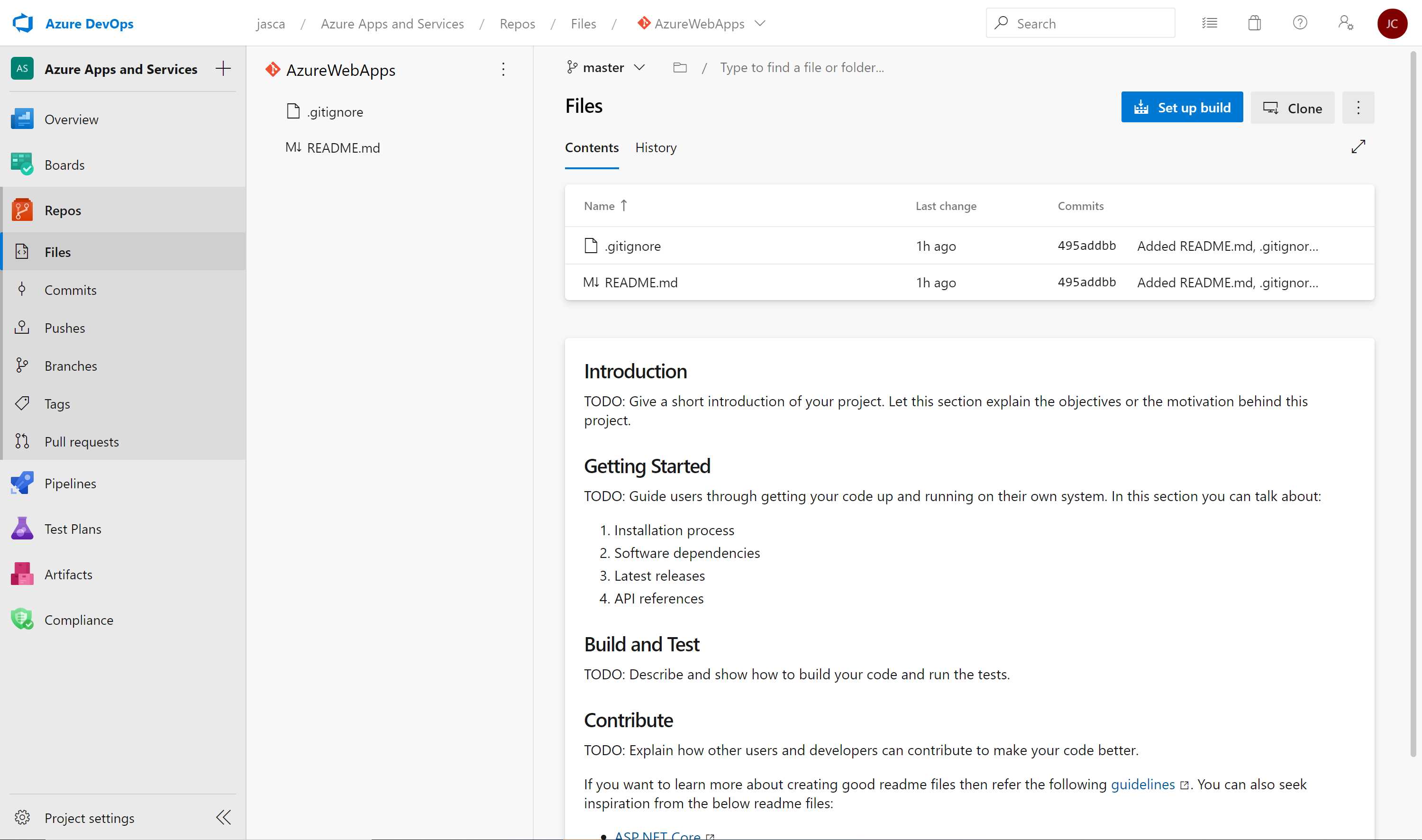The height and width of the screenshot is (840, 1422).
Task: Toggle full-screen view for Files panel
Action: pos(1358,147)
